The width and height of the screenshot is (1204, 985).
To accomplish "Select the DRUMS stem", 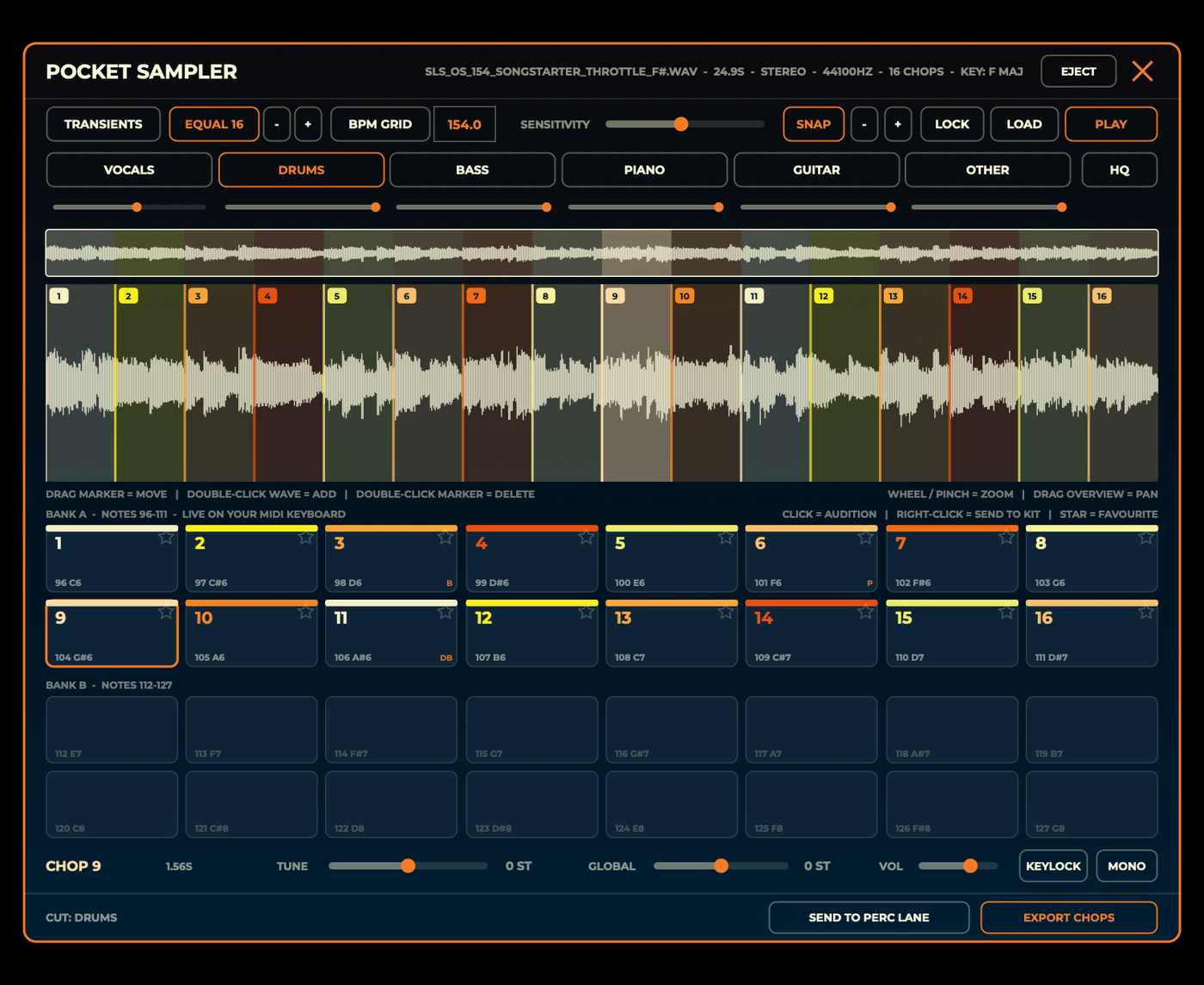I will pyautogui.click(x=301, y=169).
